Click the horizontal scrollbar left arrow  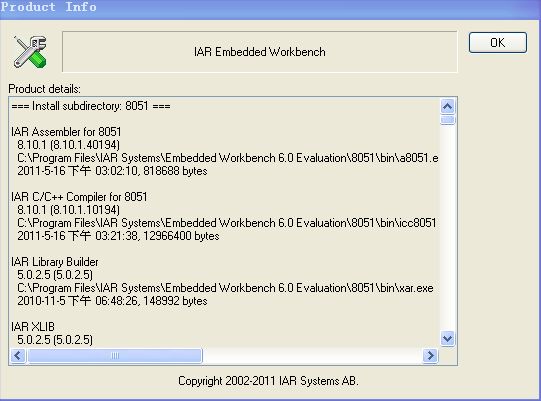(x=18, y=355)
